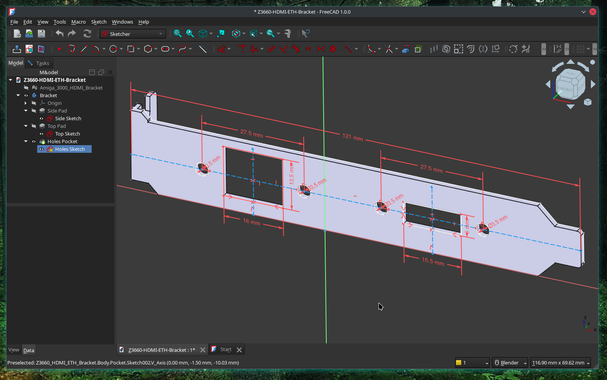Select the Create Slot tool
Screen dimensions: 607x380
pyautogui.click(x=165, y=49)
